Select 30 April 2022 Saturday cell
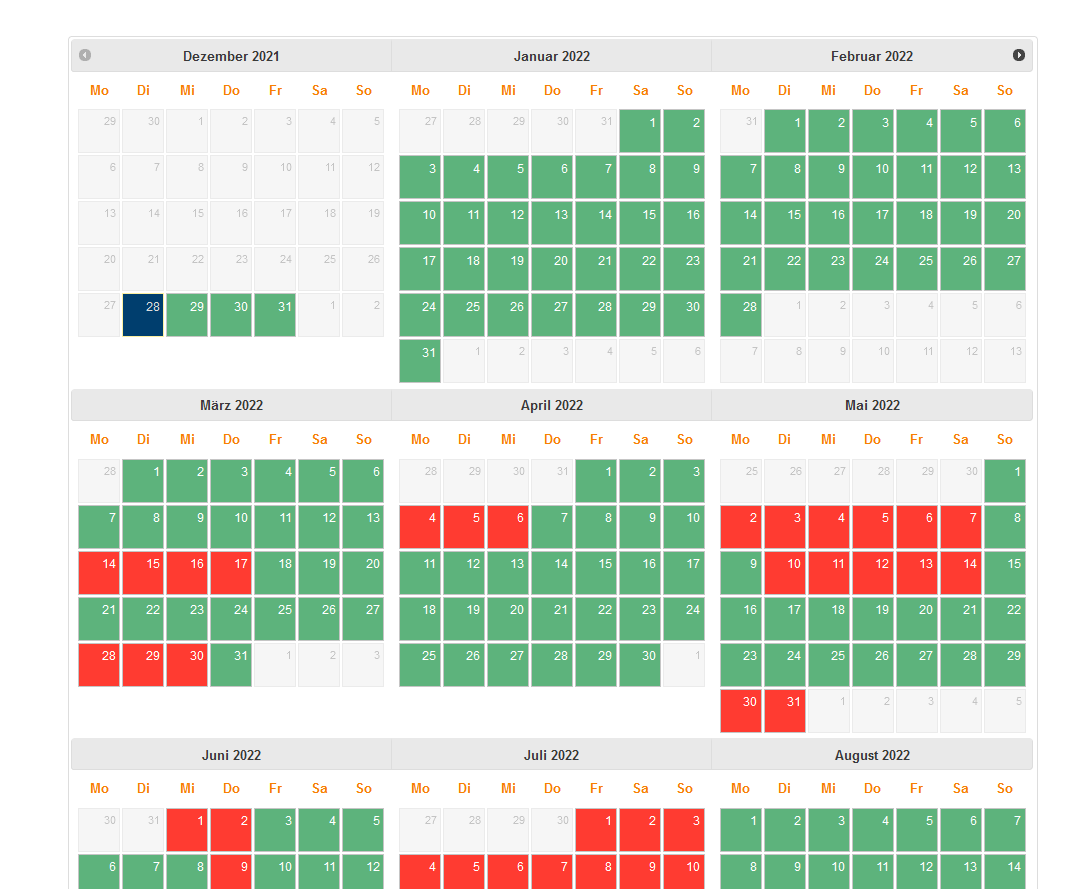This screenshot has height=889, width=1087. [x=640, y=664]
